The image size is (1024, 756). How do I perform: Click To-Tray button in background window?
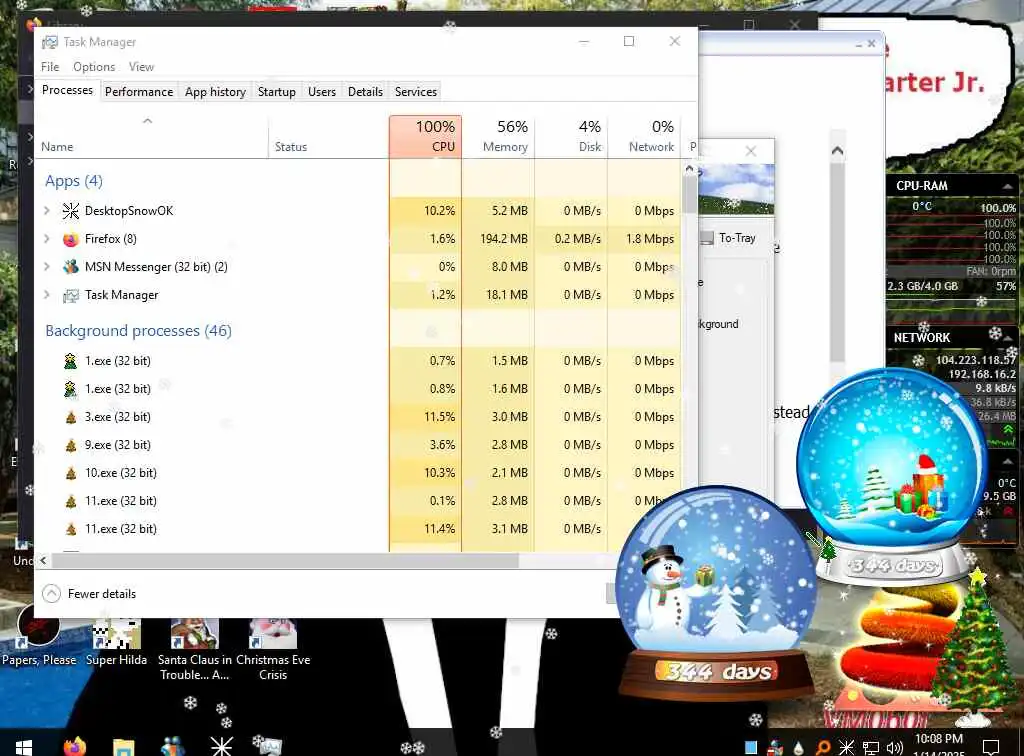pos(729,238)
